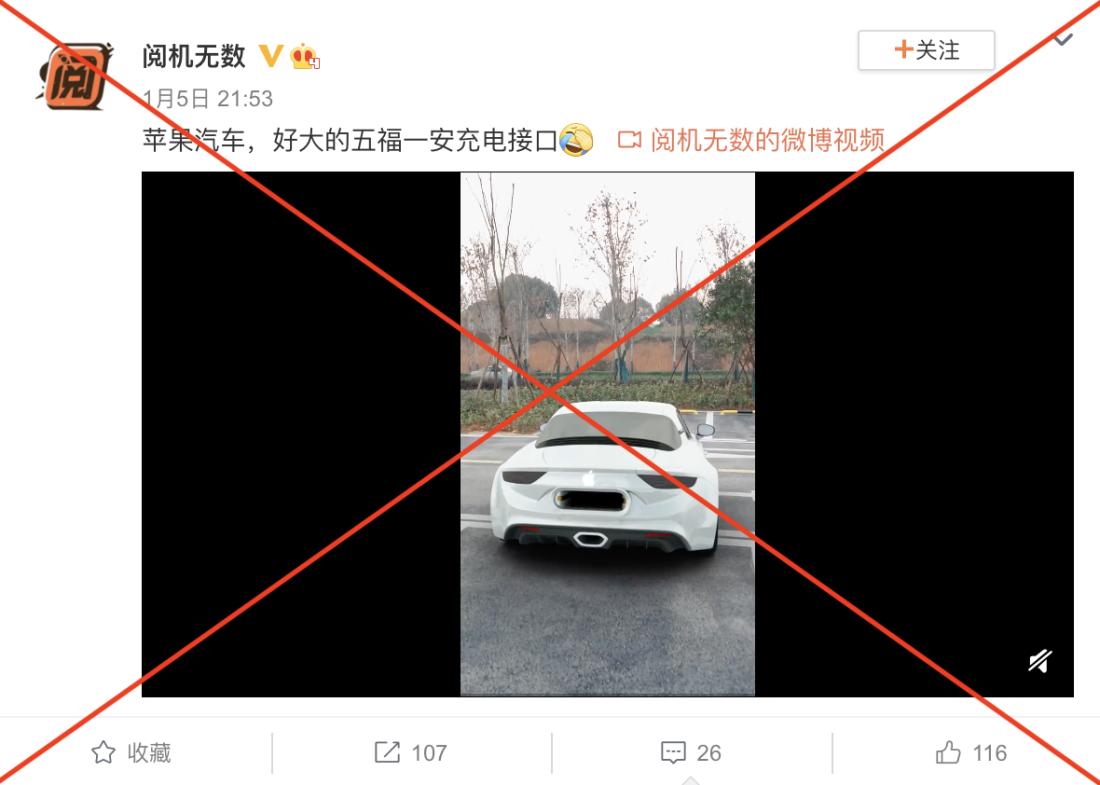The height and width of the screenshot is (785, 1100).
Task: Click the star favorite icon
Action: [x=103, y=752]
